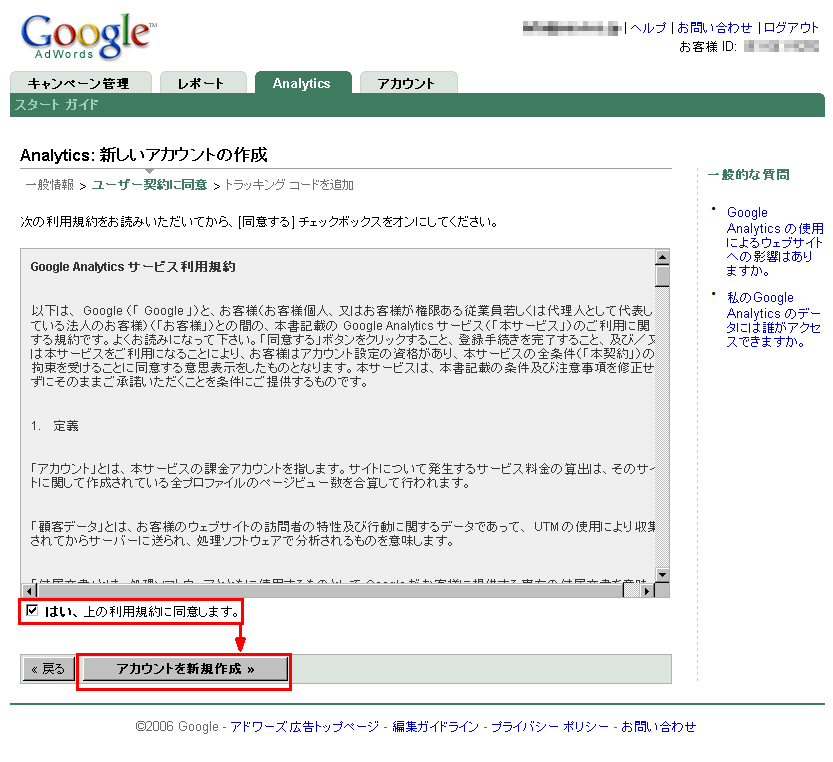Click the 1. 定義 section text

55,426
